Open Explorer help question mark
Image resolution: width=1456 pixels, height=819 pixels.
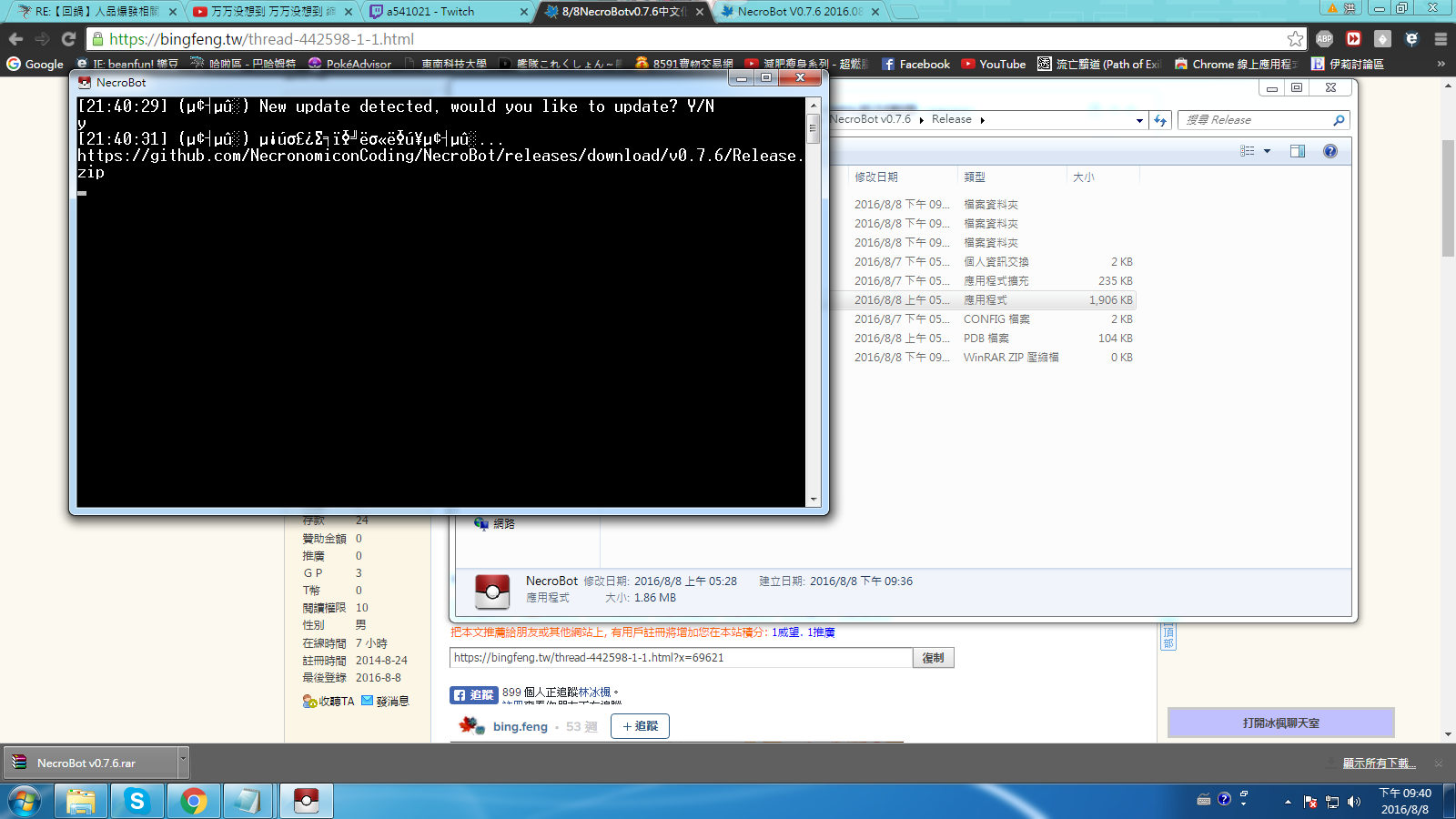(1330, 151)
